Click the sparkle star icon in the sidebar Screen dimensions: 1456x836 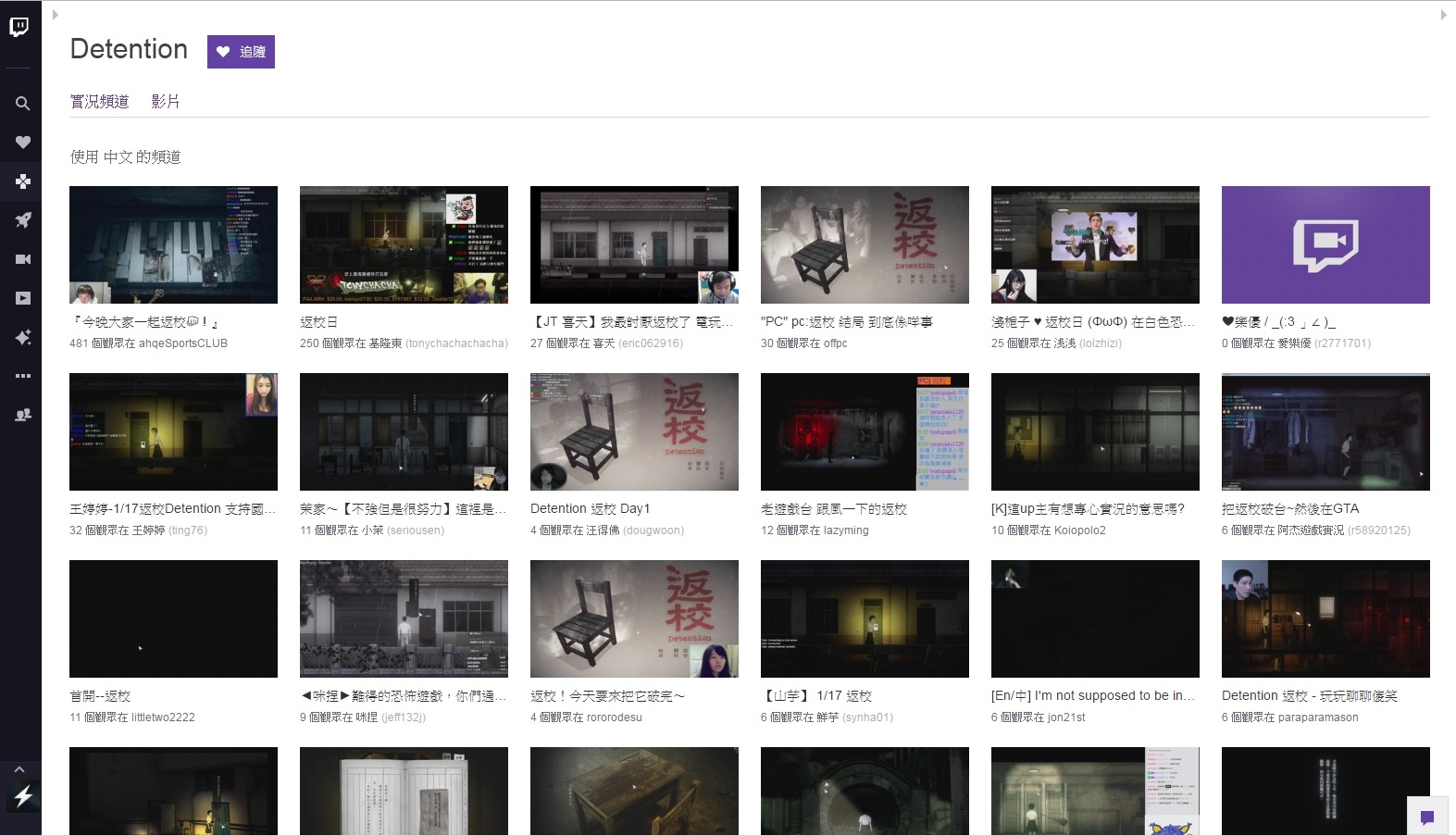pyautogui.click(x=22, y=337)
